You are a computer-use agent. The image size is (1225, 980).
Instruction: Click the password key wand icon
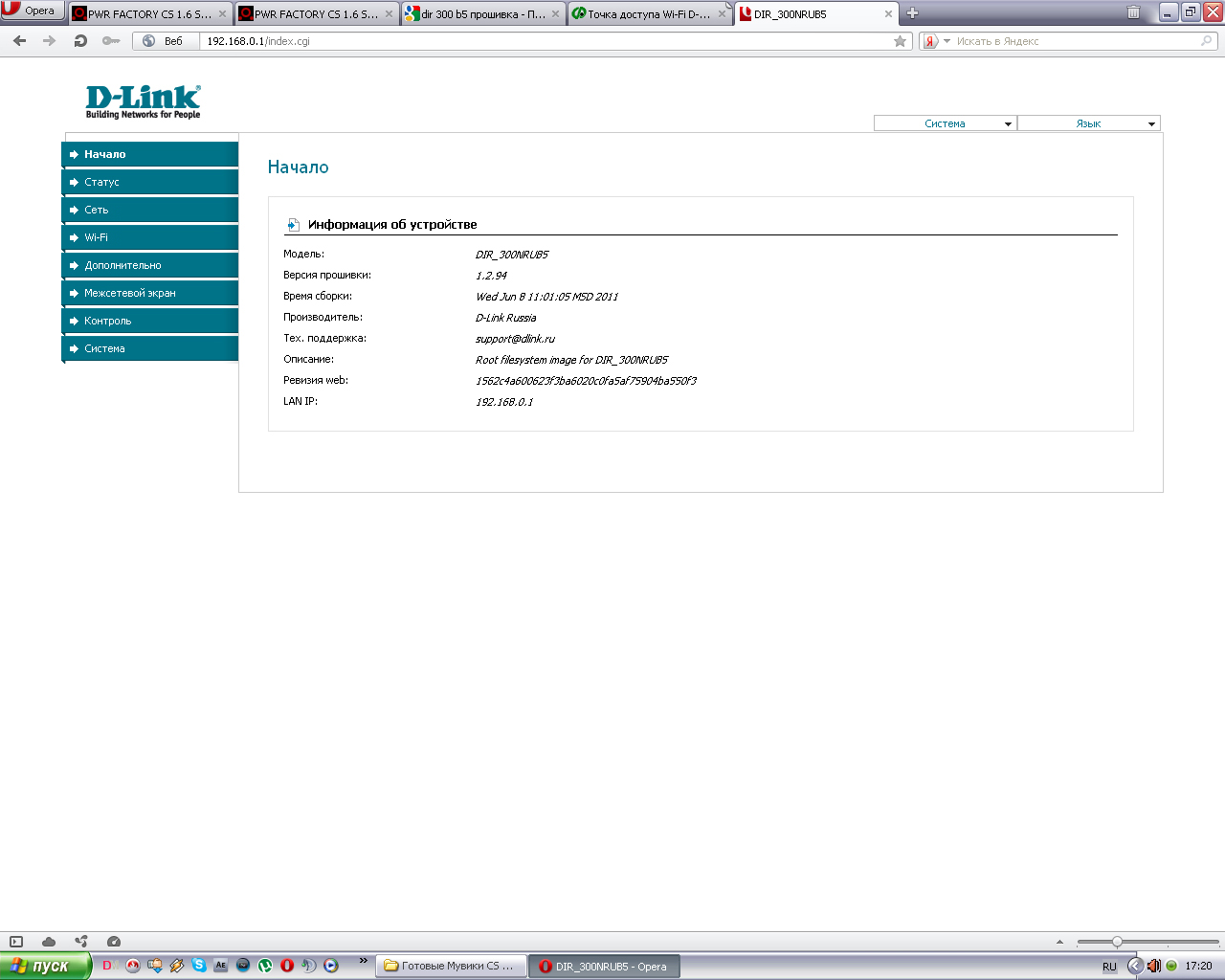point(111,41)
